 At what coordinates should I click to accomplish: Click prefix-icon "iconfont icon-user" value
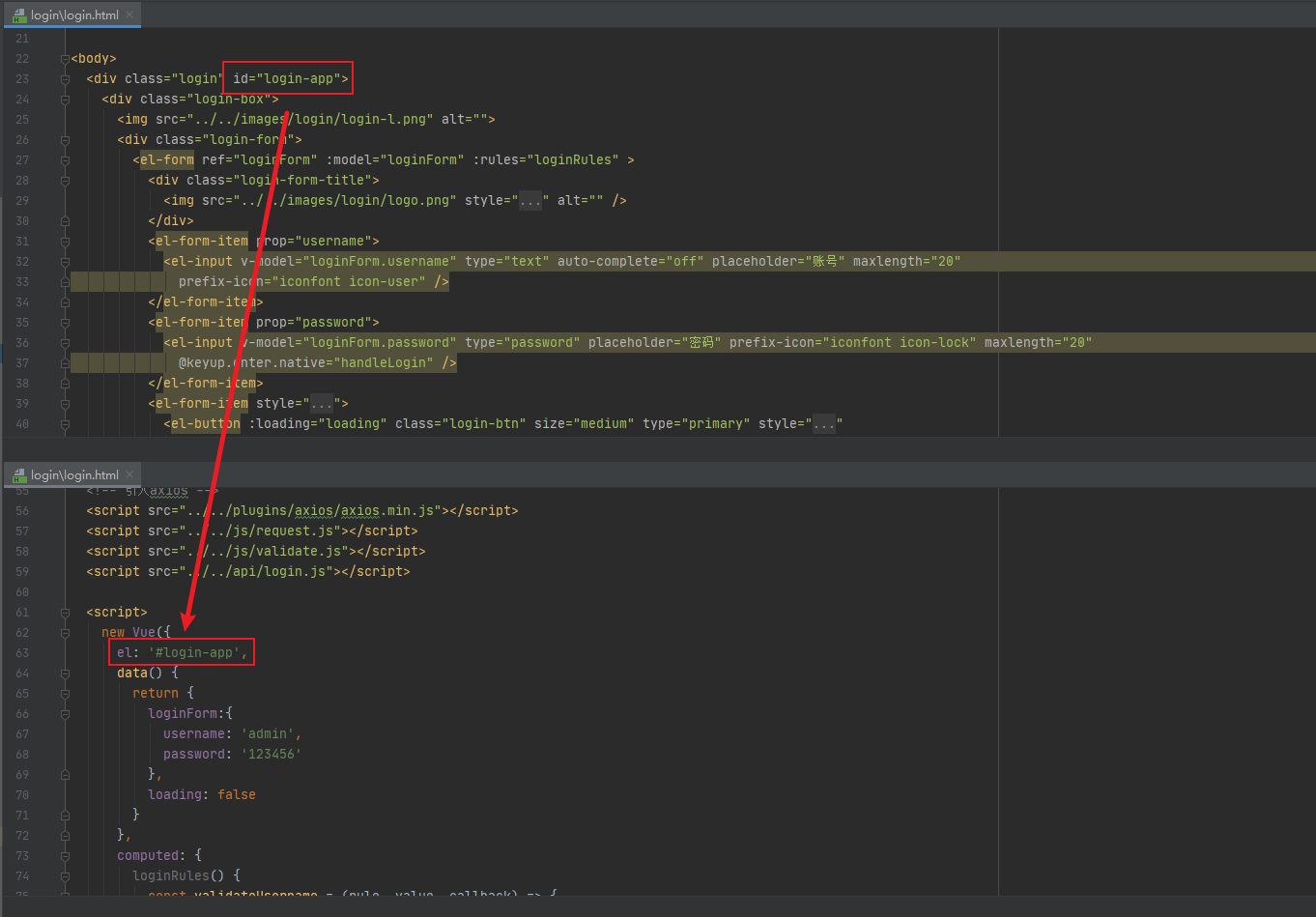point(349,282)
